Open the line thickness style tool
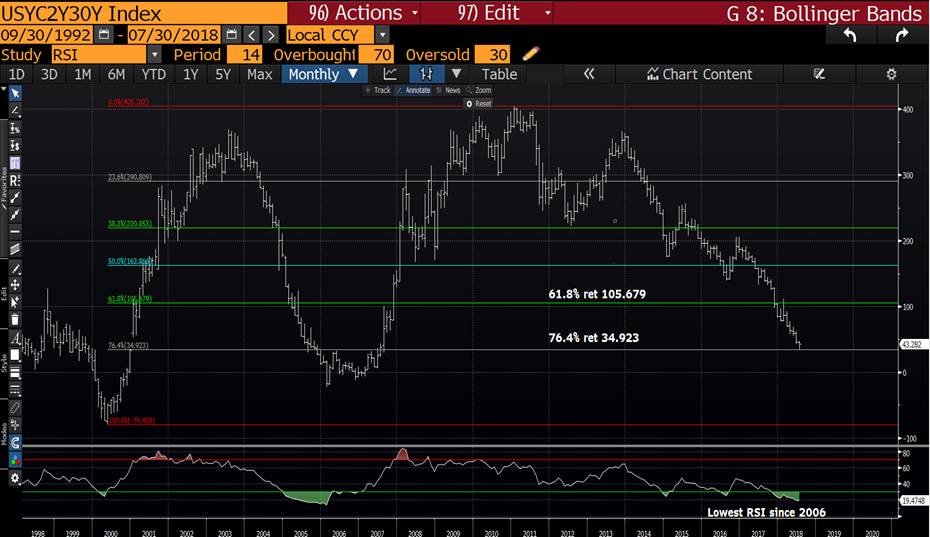The width and height of the screenshot is (930, 537). [x=15, y=373]
